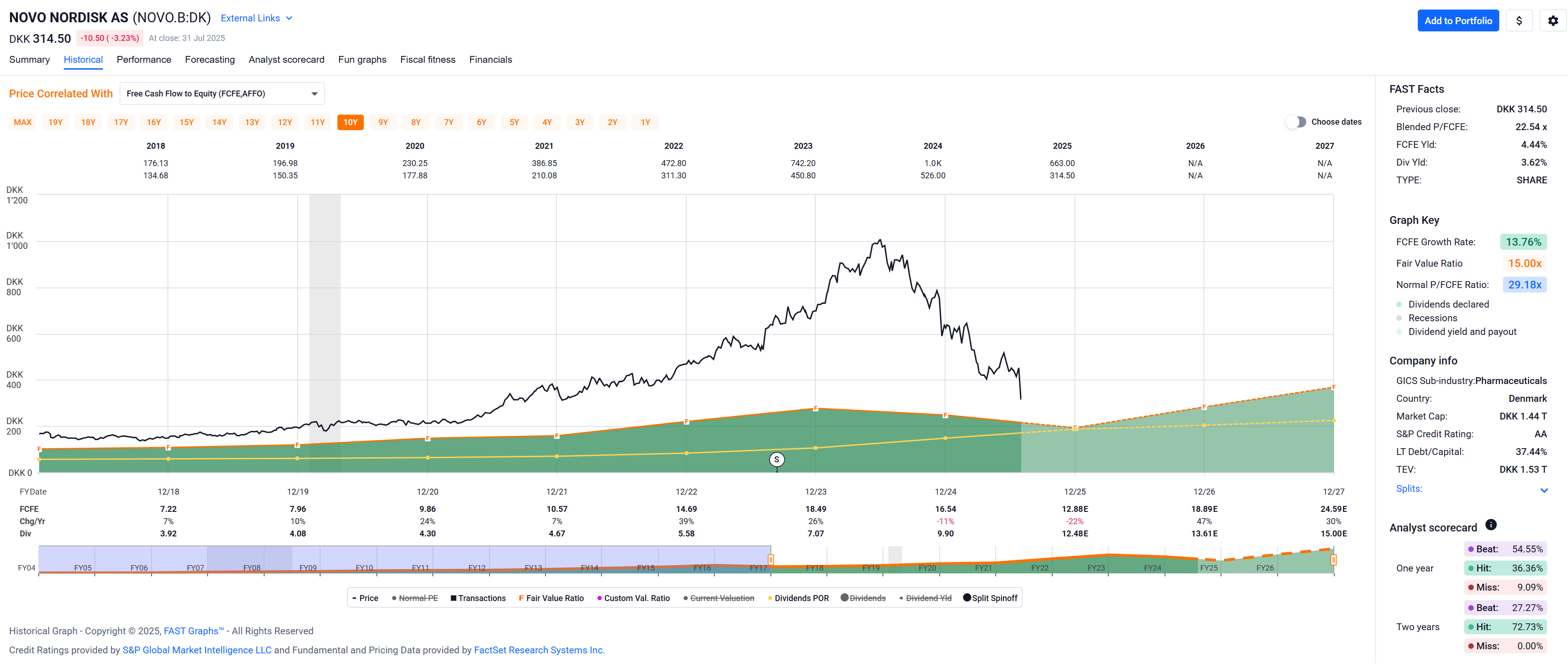The height and width of the screenshot is (667, 1568).
Task: Open the Fun graphs tab
Action: [x=362, y=60]
